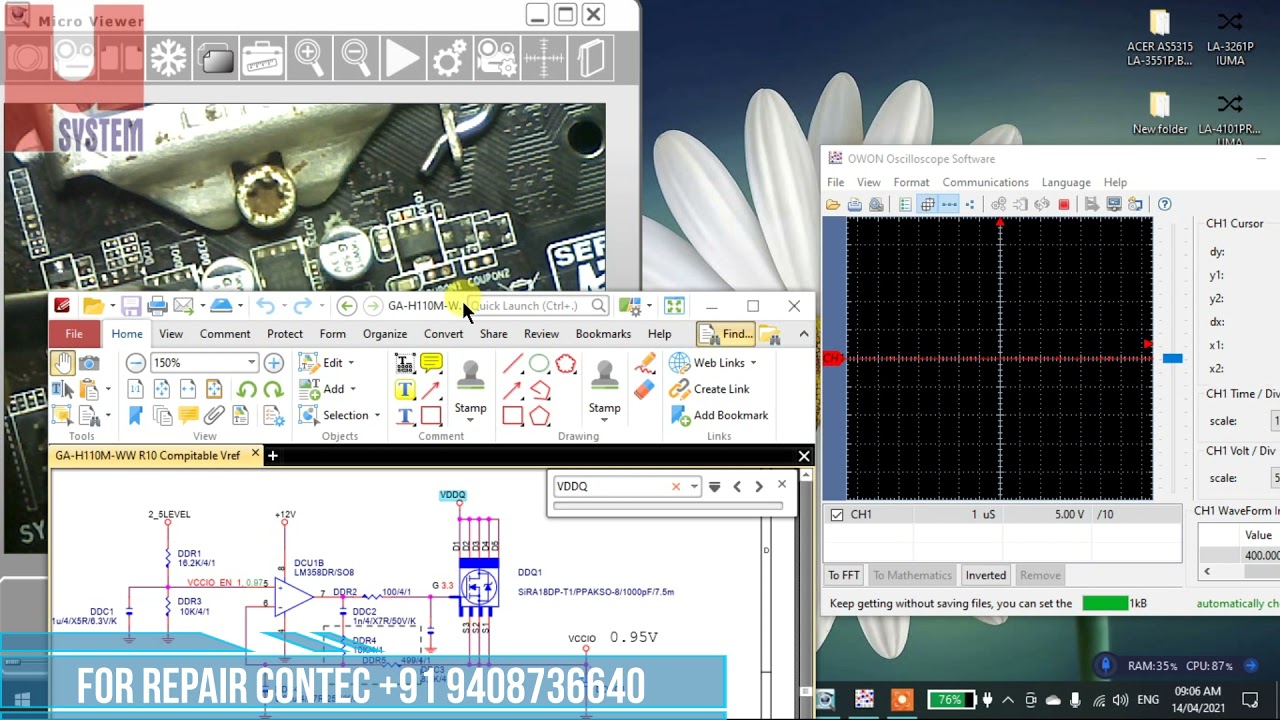Switch to the Organize ribbon tab

(x=385, y=334)
